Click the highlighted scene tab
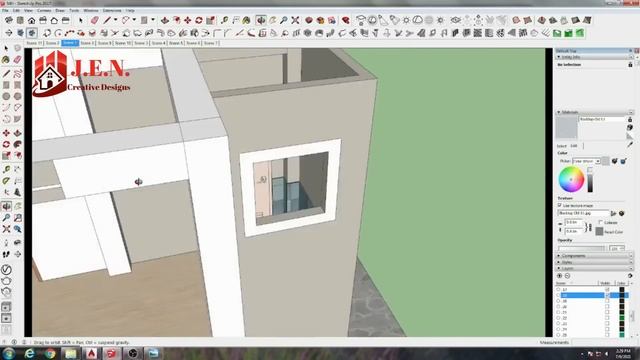This screenshot has height=360, width=640. [x=70, y=43]
